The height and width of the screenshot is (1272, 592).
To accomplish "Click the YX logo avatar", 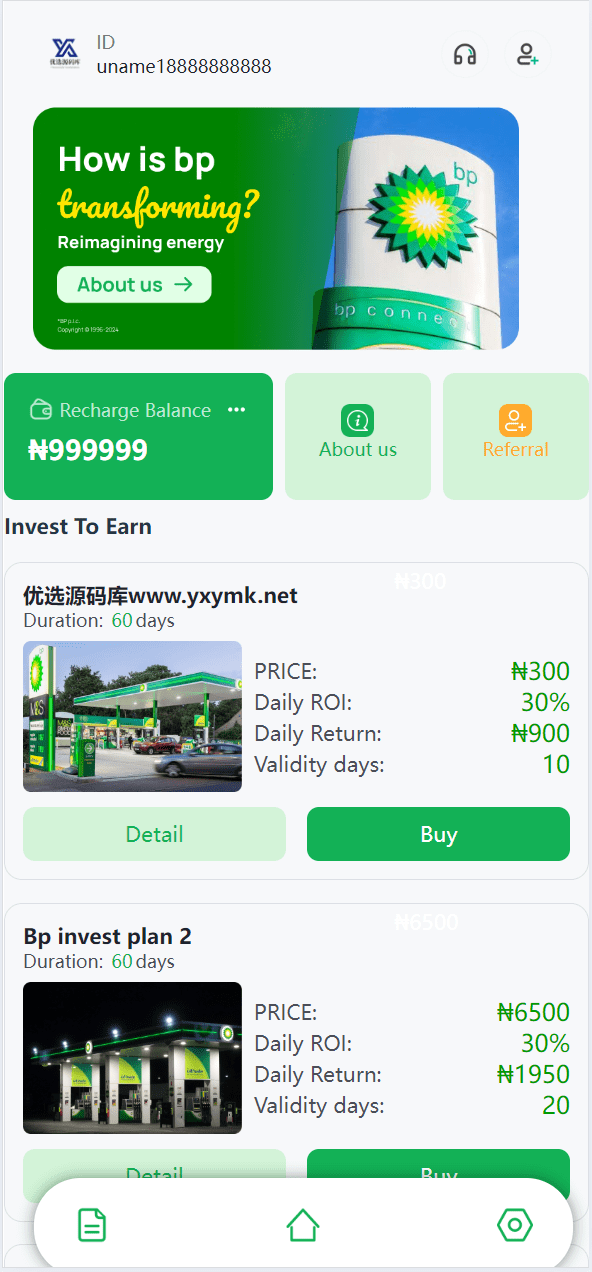I will click(x=65, y=53).
